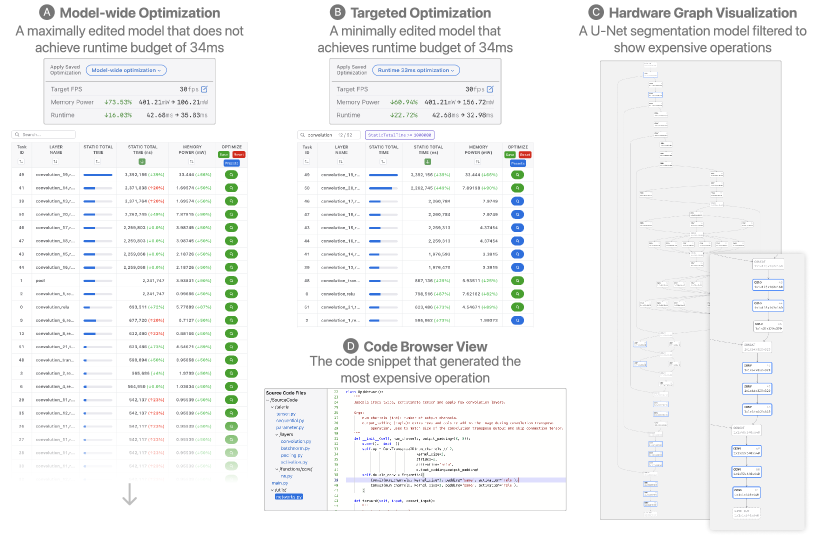Screen dimensions: 830x547
Task: Click green optimize icon for task 49, Targeted table
Action: pos(517,174)
